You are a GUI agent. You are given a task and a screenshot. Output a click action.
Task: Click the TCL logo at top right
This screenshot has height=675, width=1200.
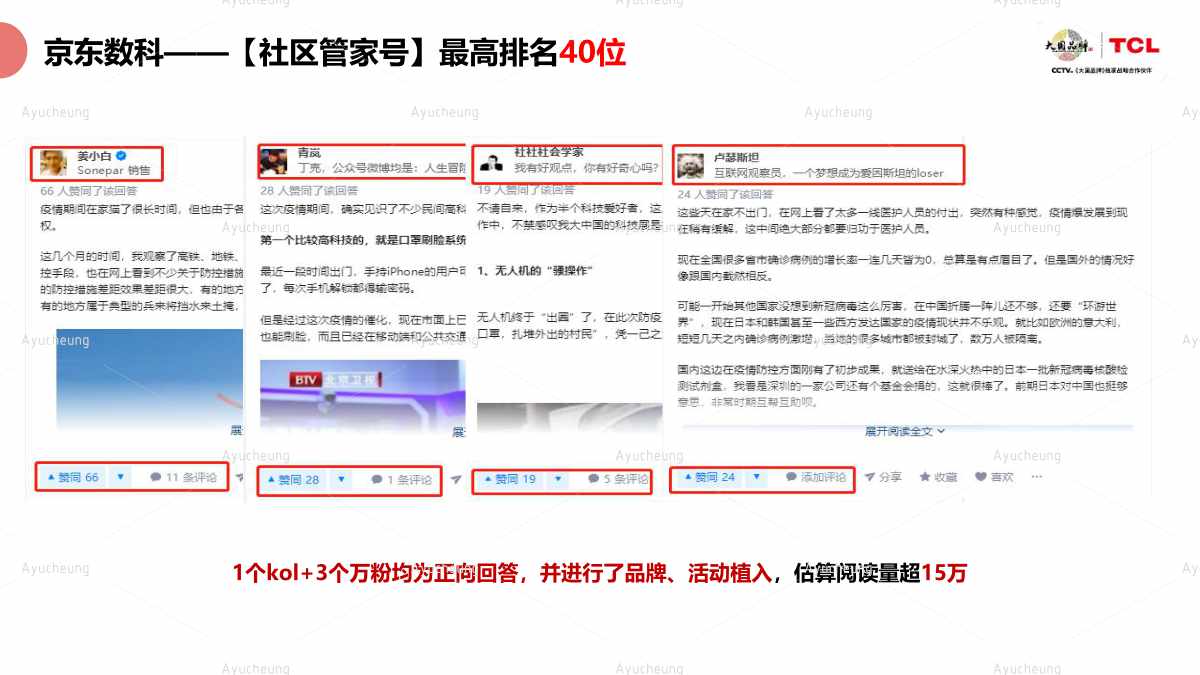(x=1133, y=46)
